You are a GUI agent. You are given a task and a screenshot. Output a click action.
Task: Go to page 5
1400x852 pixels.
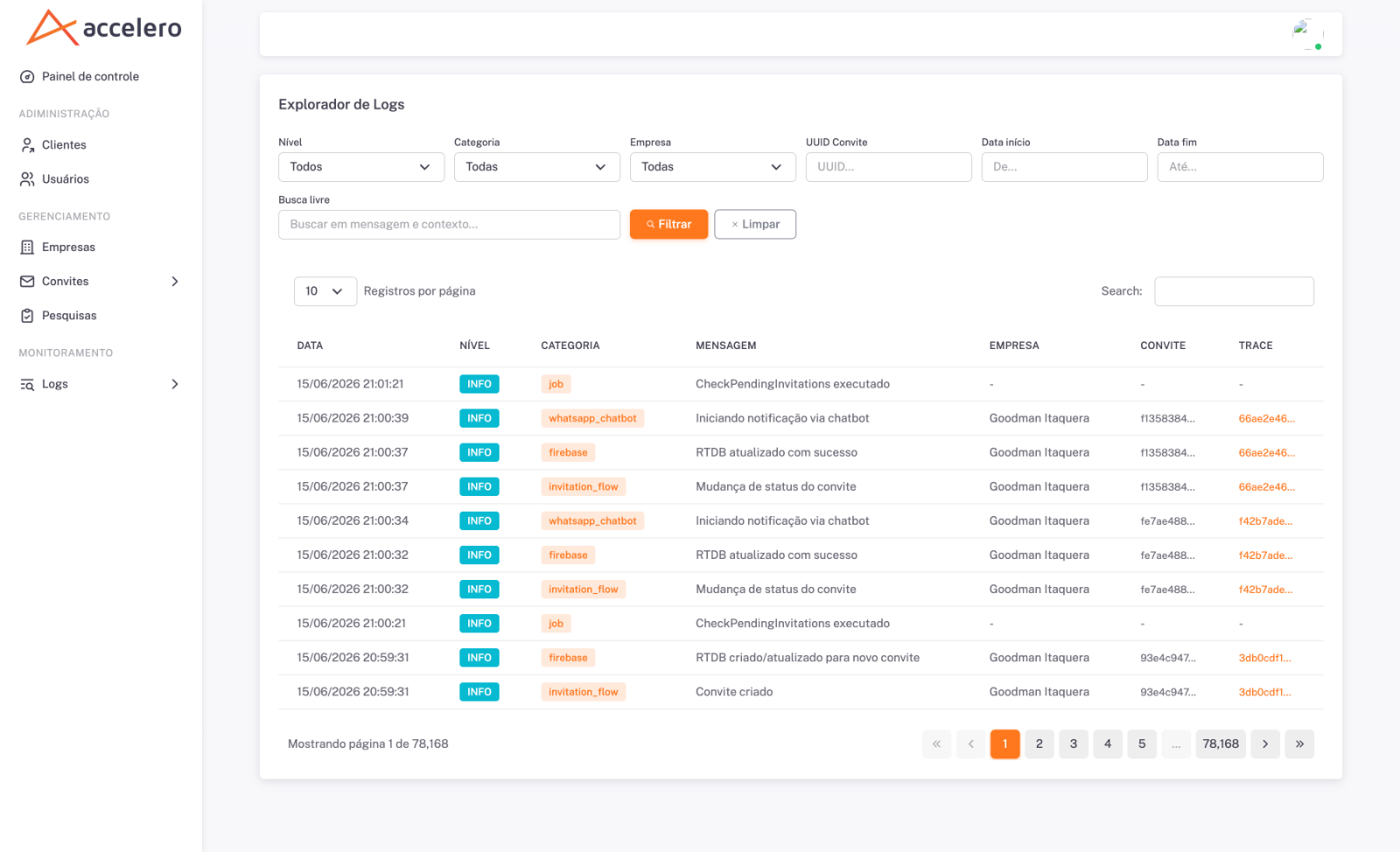point(1141,744)
